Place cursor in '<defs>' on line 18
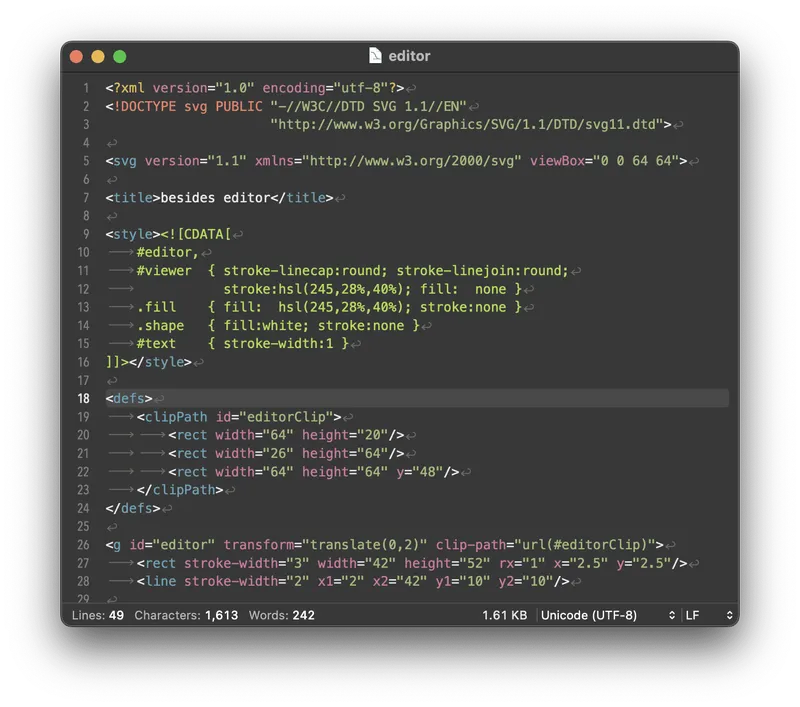800x707 pixels. pos(129,398)
